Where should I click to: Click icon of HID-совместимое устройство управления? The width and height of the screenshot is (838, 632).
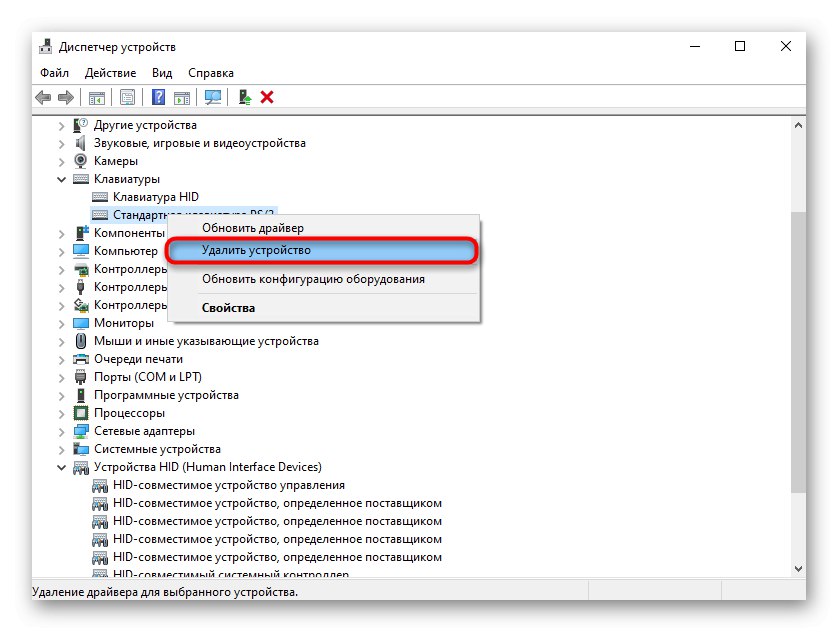(x=100, y=485)
